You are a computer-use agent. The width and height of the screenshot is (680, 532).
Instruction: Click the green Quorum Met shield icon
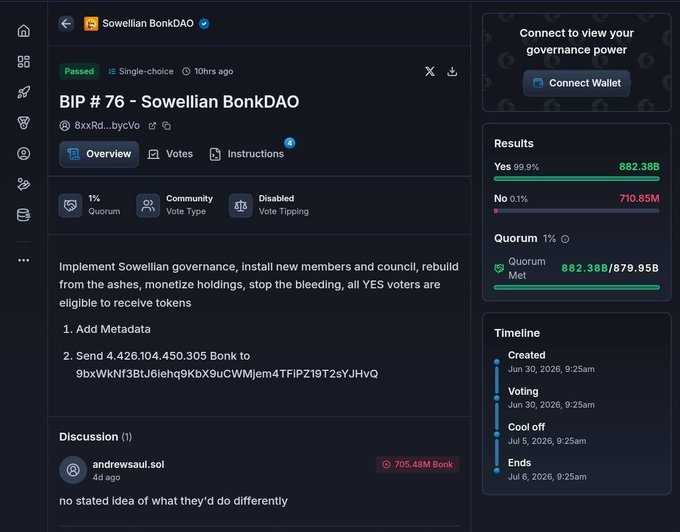tap(499, 268)
